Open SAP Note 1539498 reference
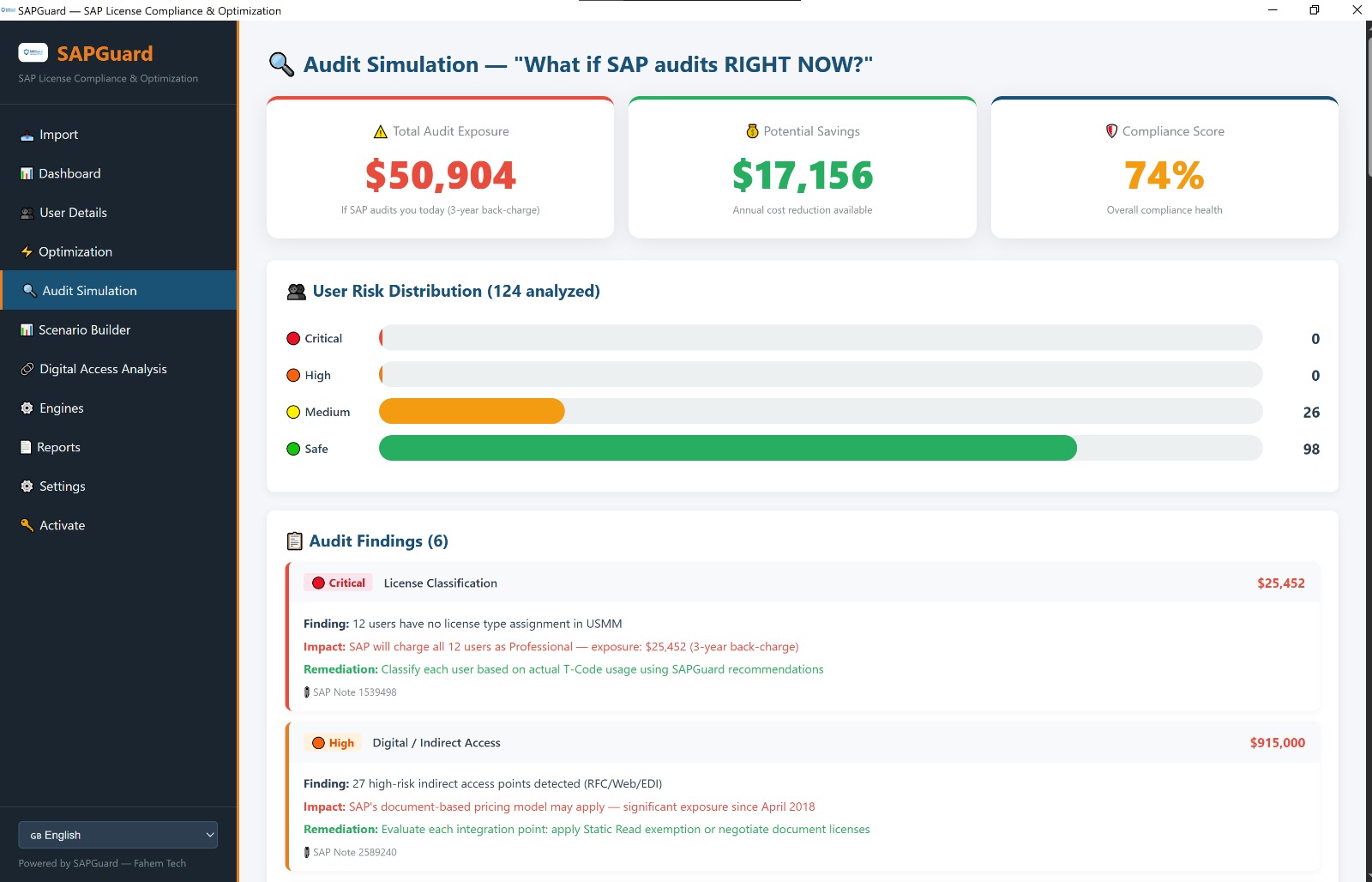Image resolution: width=1372 pixels, height=882 pixels. click(354, 692)
